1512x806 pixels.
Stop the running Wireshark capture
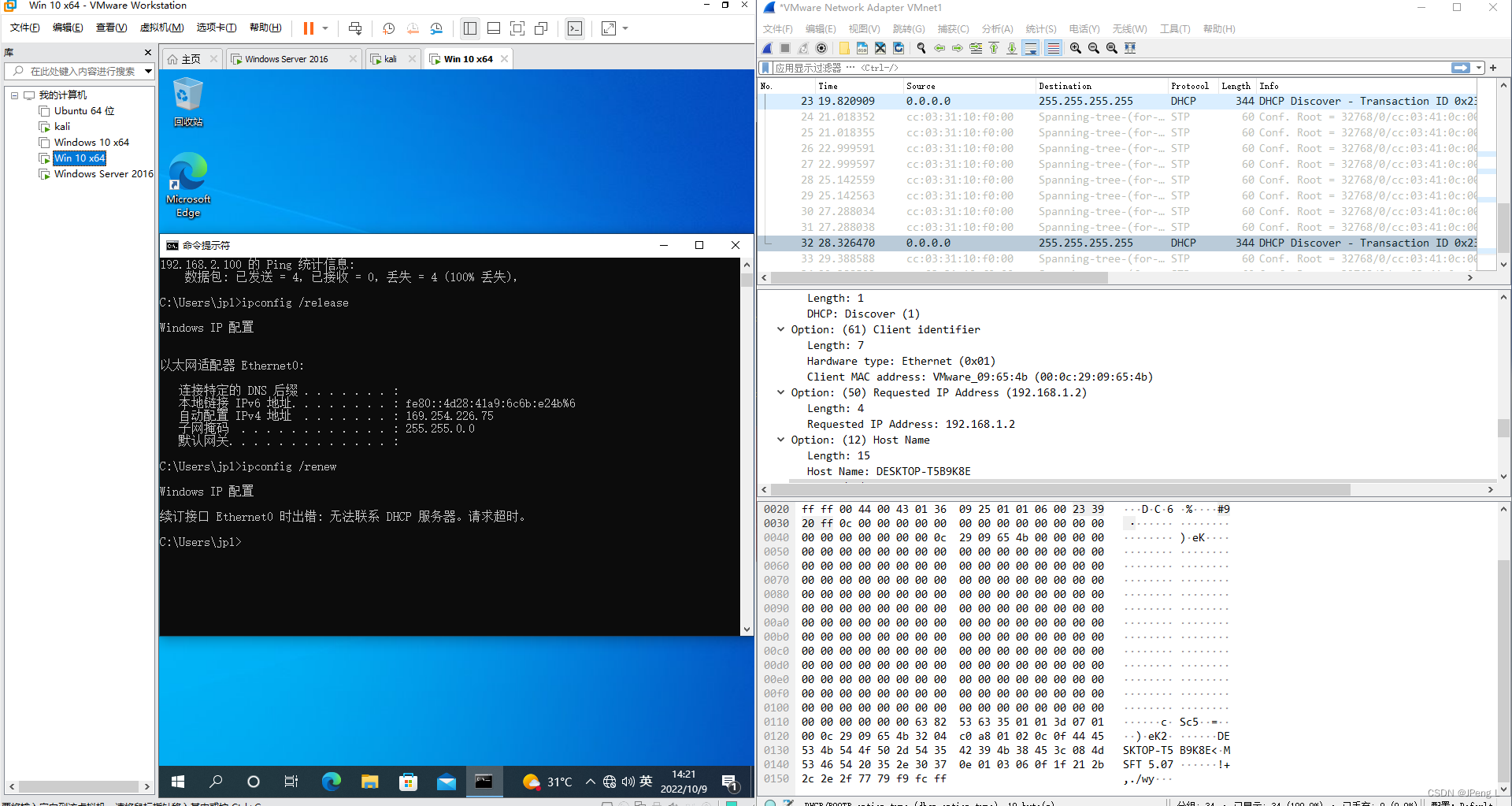785,48
